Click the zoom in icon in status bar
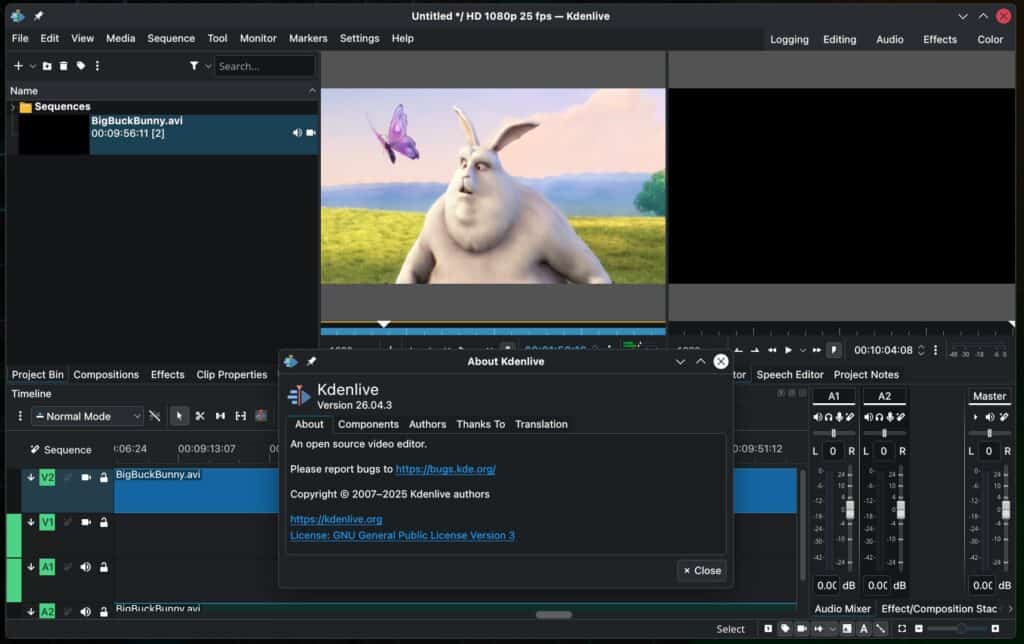 995,628
